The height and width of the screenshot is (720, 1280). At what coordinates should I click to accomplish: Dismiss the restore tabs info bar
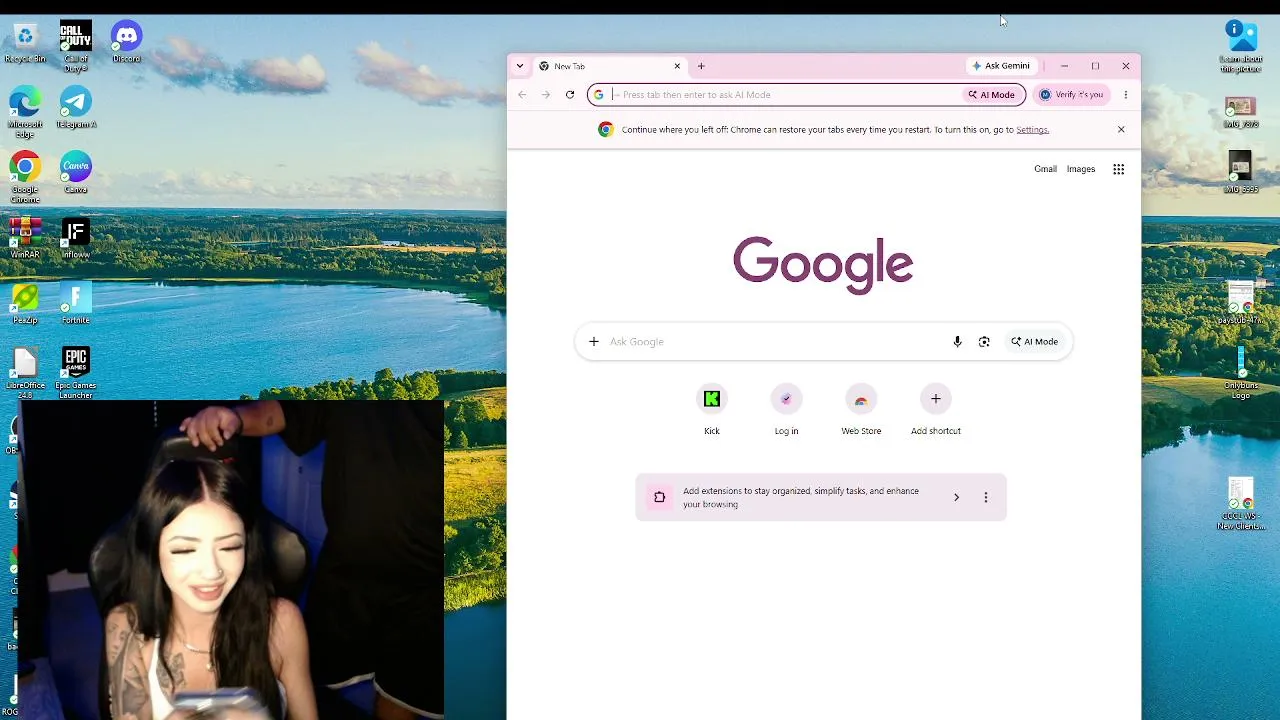coord(1121,130)
